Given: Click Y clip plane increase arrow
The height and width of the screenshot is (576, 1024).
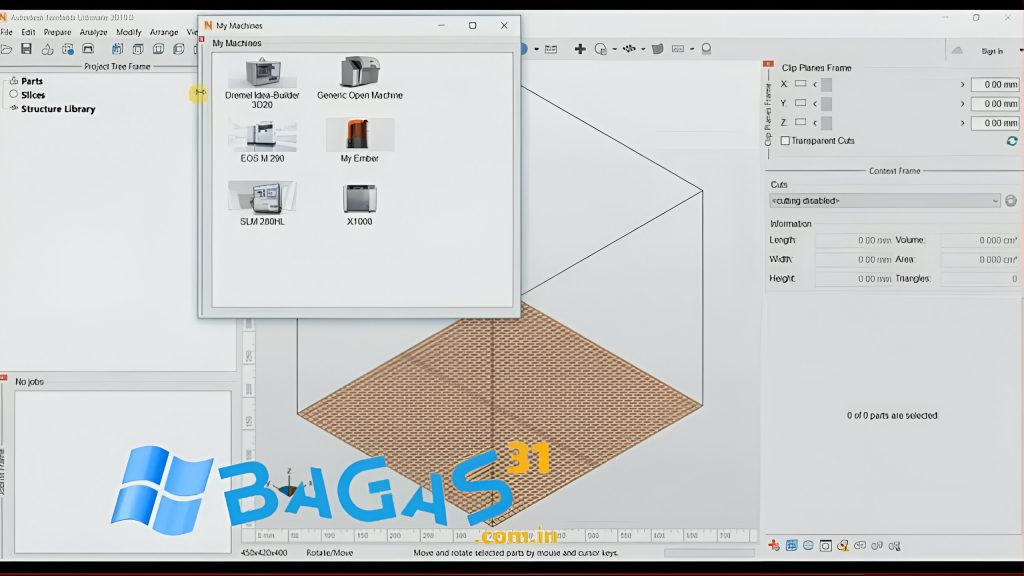Looking at the screenshot, I should [962, 103].
